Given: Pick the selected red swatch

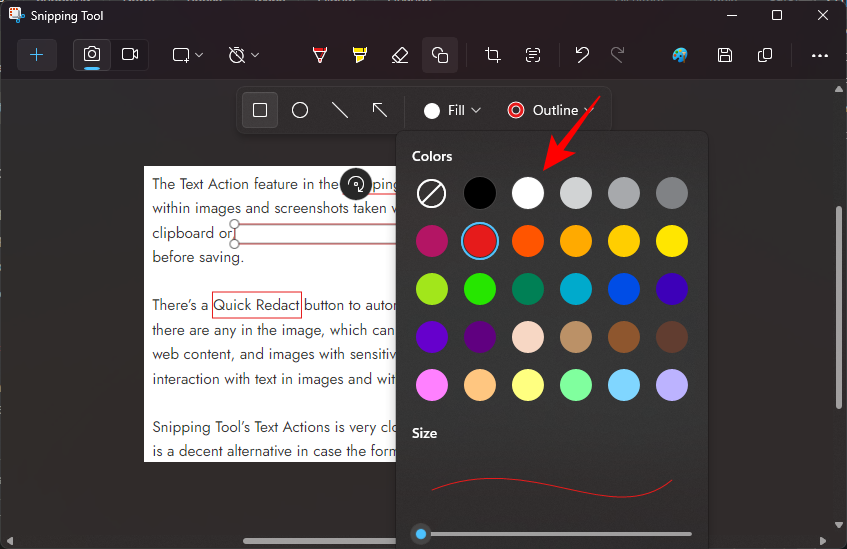Looking at the screenshot, I should click(x=480, y=241).
